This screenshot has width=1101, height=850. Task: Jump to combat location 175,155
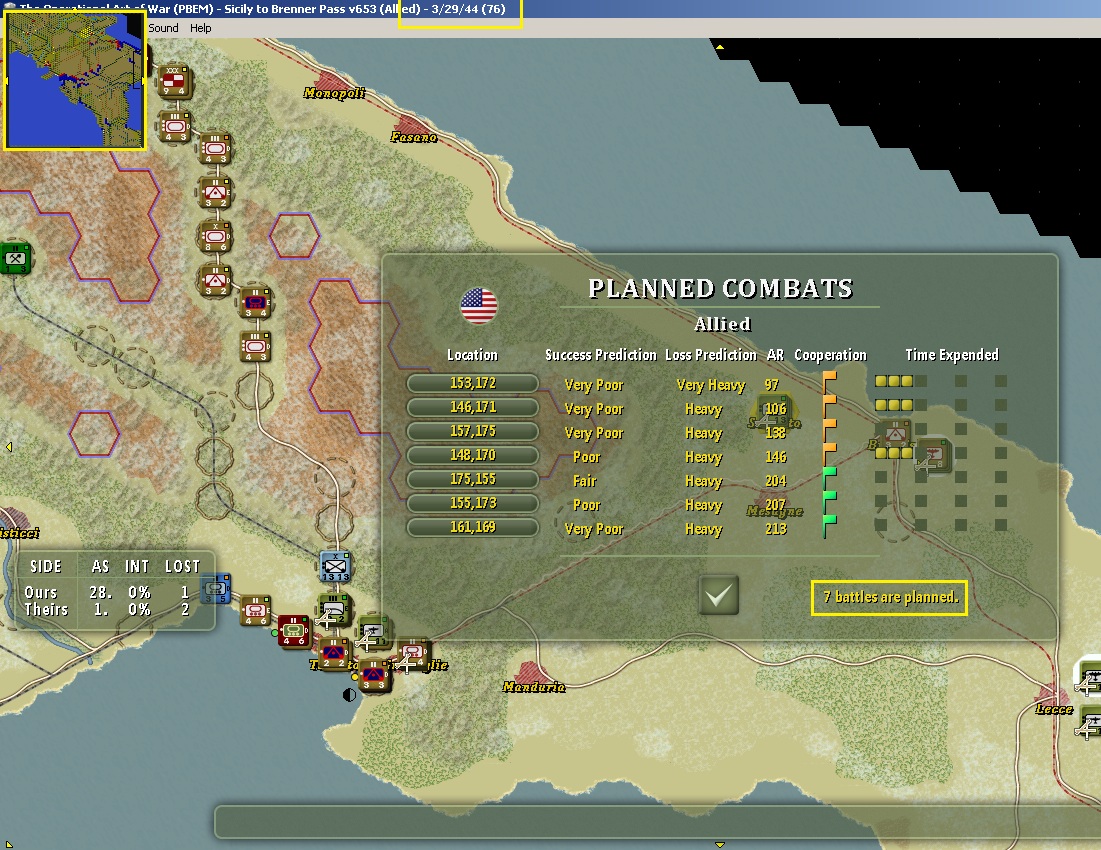pos(473,479)
